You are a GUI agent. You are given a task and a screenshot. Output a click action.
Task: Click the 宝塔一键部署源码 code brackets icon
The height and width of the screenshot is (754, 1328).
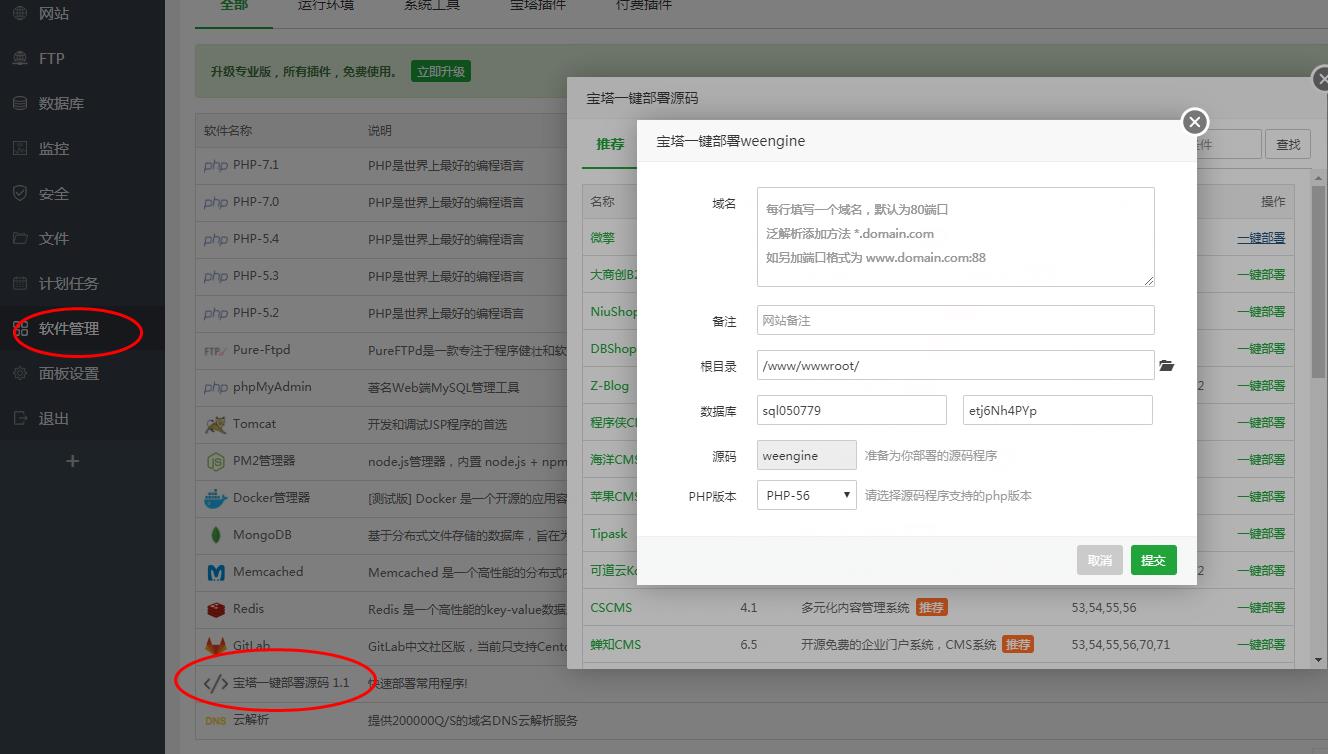[216, 684]
